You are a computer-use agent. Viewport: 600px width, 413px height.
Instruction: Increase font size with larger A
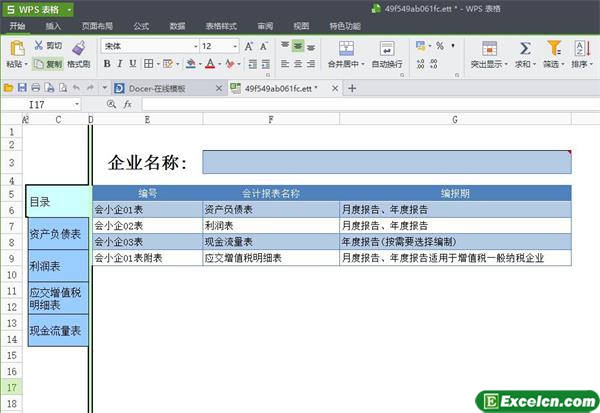(x=249, y=46)
